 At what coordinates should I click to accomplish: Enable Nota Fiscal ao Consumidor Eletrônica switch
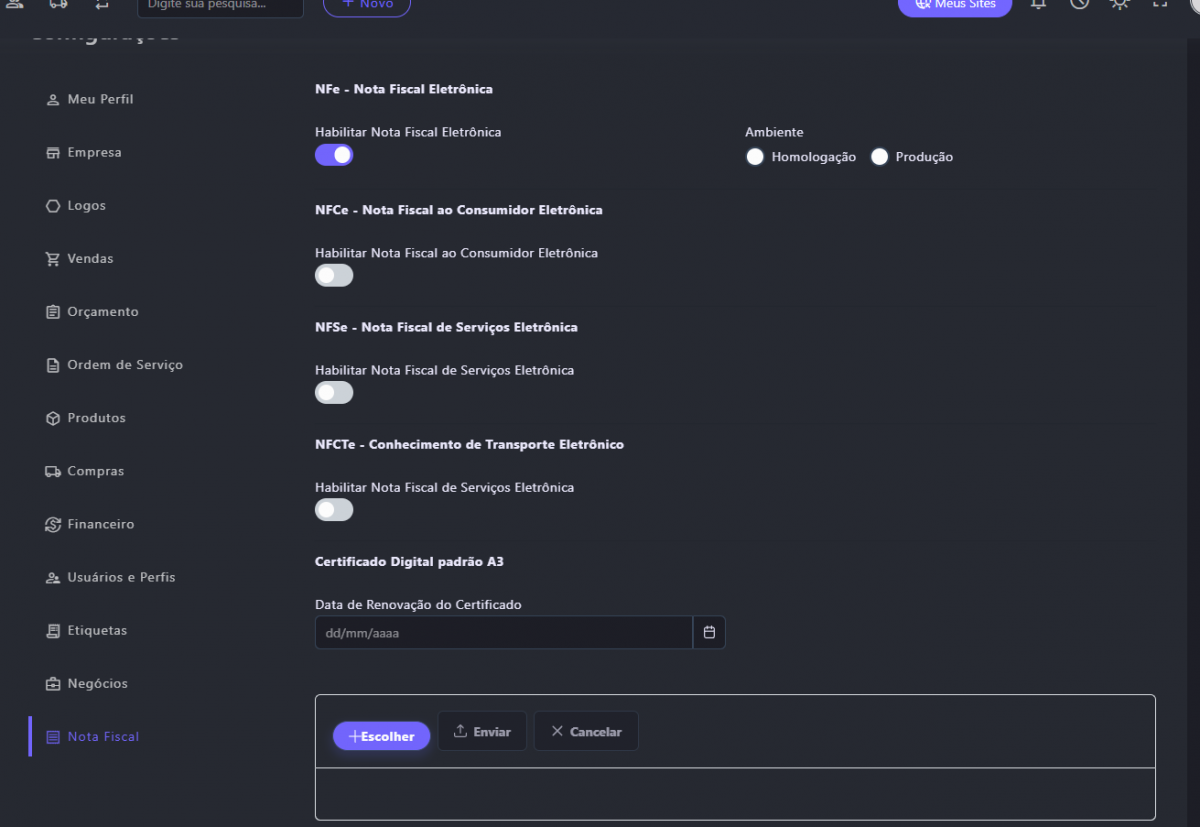(334, 276)
